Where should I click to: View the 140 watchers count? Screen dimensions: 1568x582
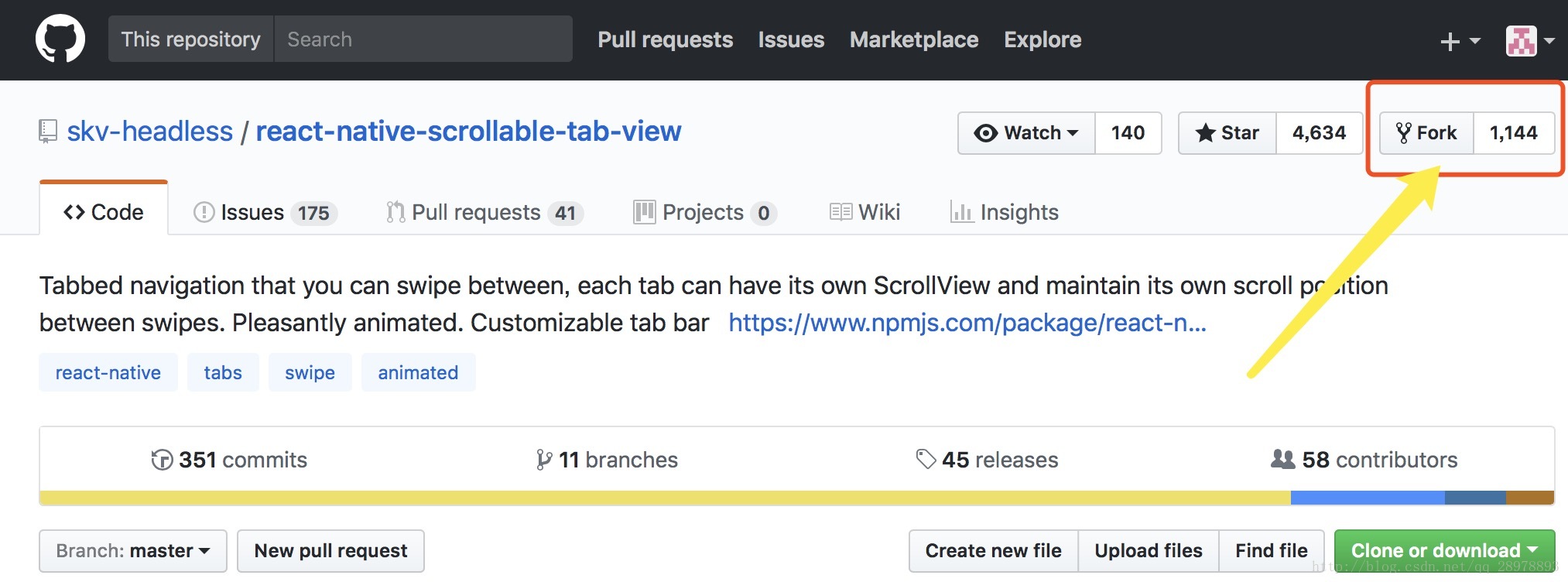tap(1128, 133)
